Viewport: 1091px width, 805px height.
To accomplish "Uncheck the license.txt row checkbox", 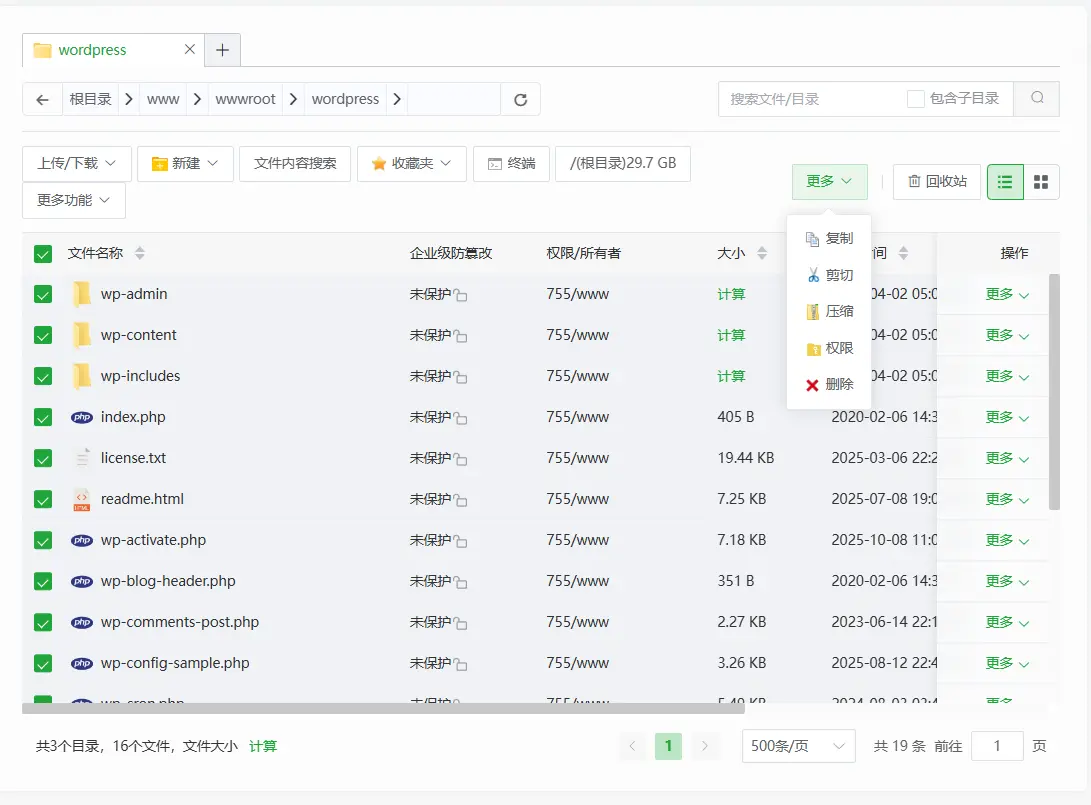I will [x=43, y=459].
